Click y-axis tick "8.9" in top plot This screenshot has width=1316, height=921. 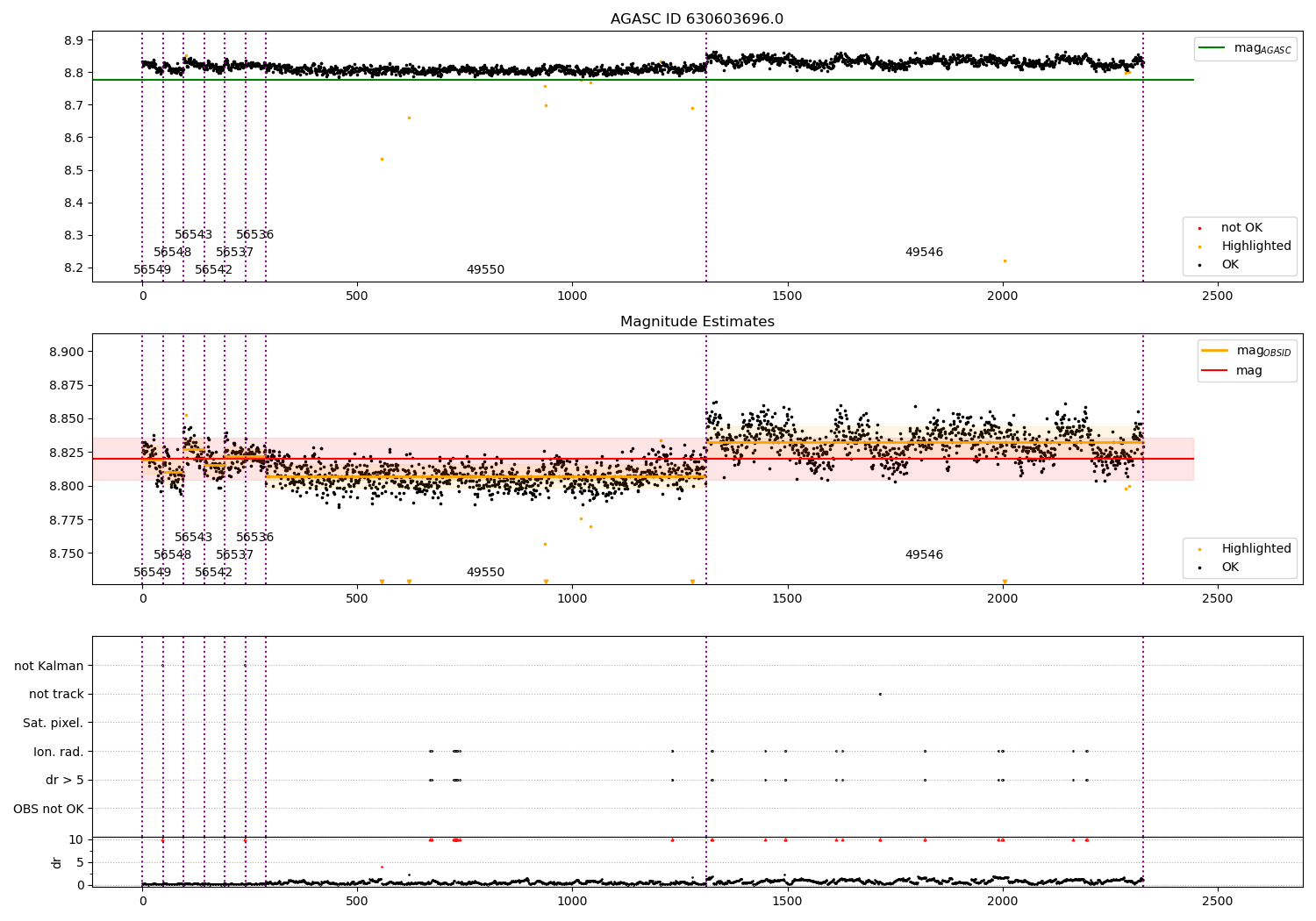(74, 40)
